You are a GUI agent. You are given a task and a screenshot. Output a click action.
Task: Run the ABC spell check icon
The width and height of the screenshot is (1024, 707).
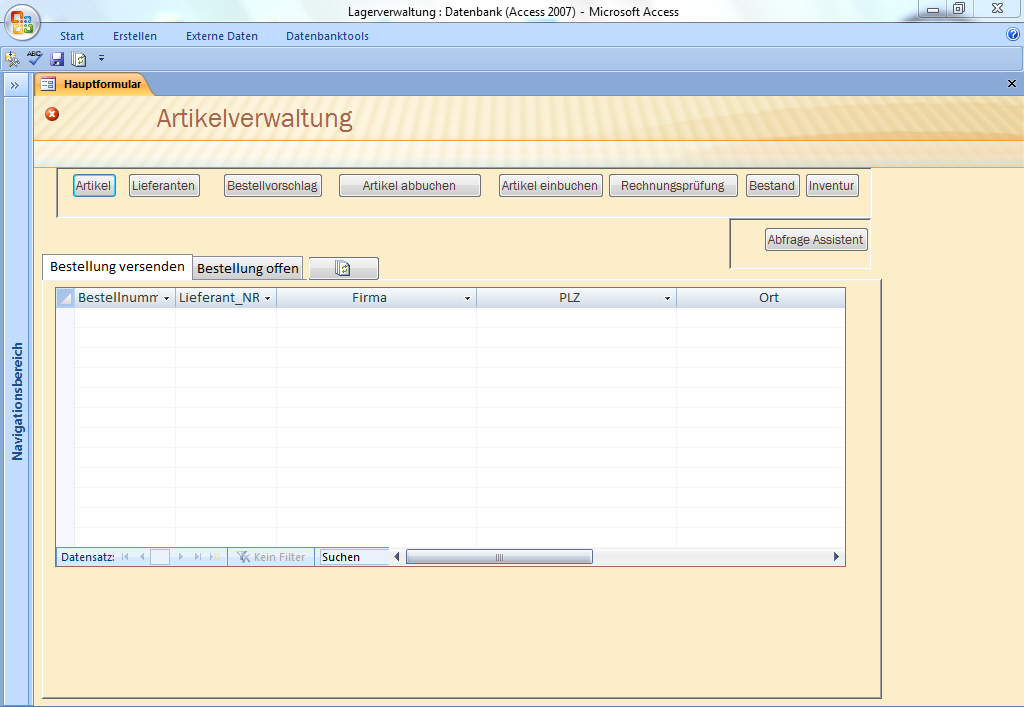[x=35, y=58]
